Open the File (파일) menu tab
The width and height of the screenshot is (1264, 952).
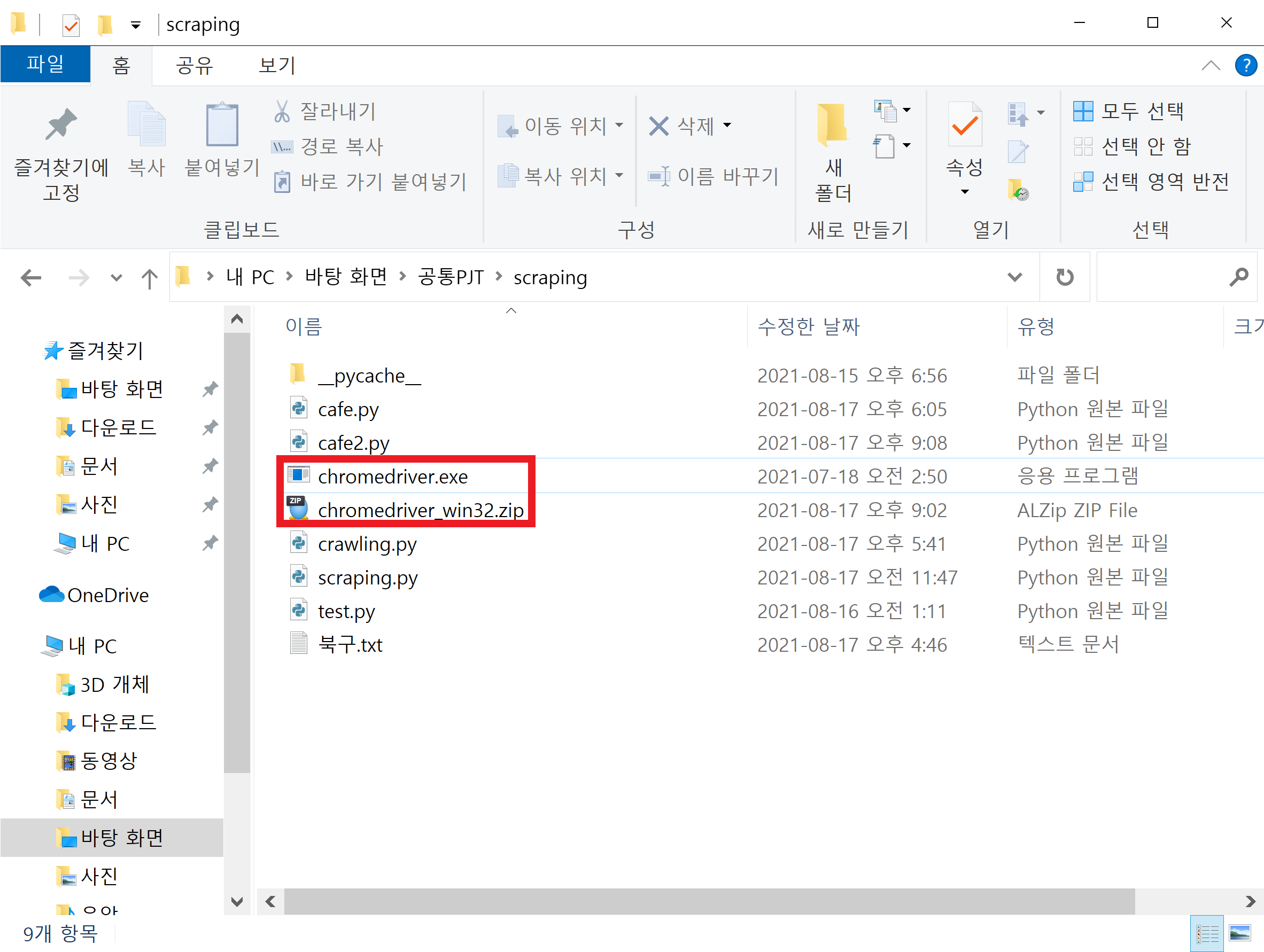[45, 64]
